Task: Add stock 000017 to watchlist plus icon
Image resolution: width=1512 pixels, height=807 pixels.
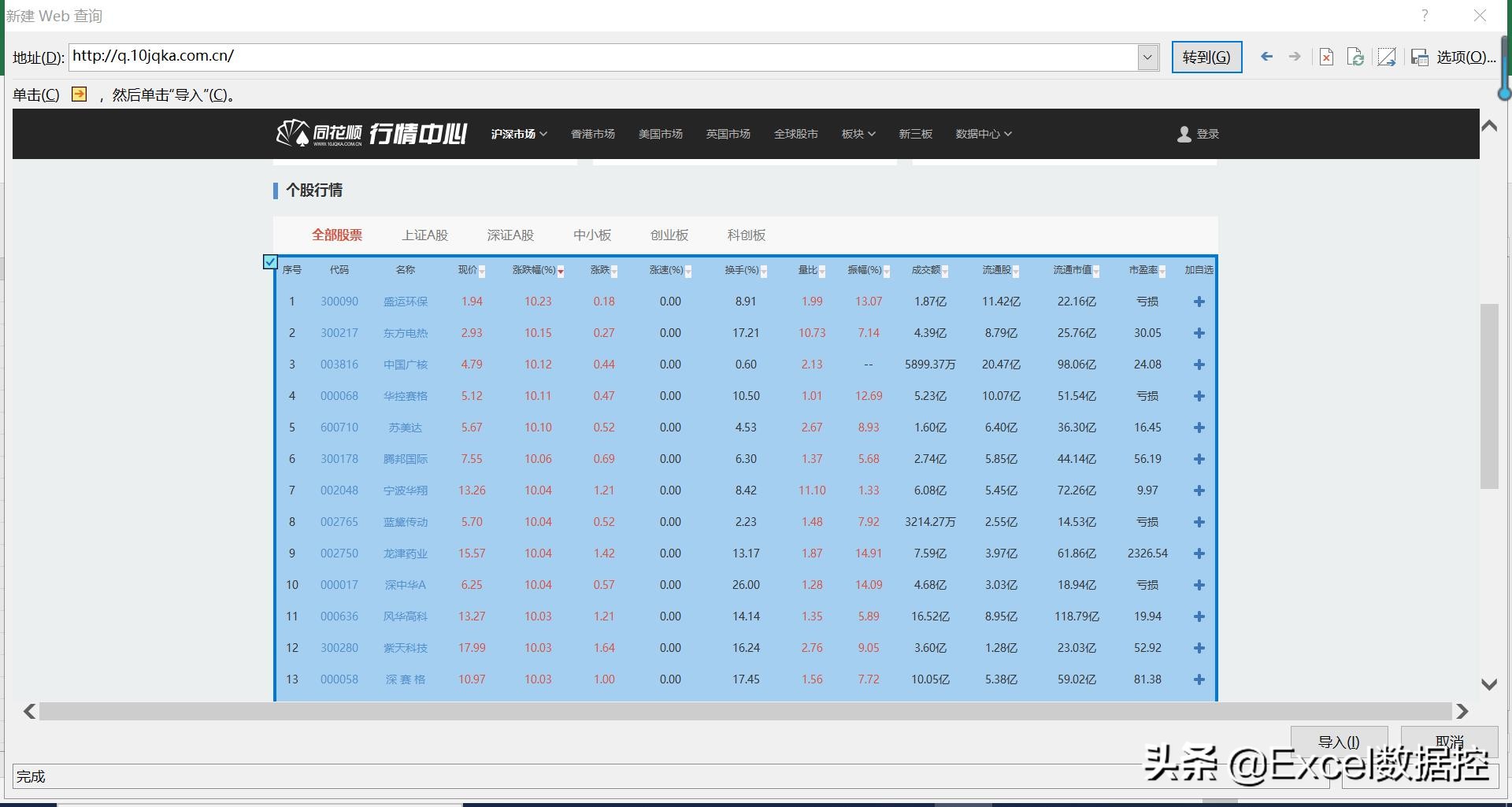Action: tap(1199, 585)
